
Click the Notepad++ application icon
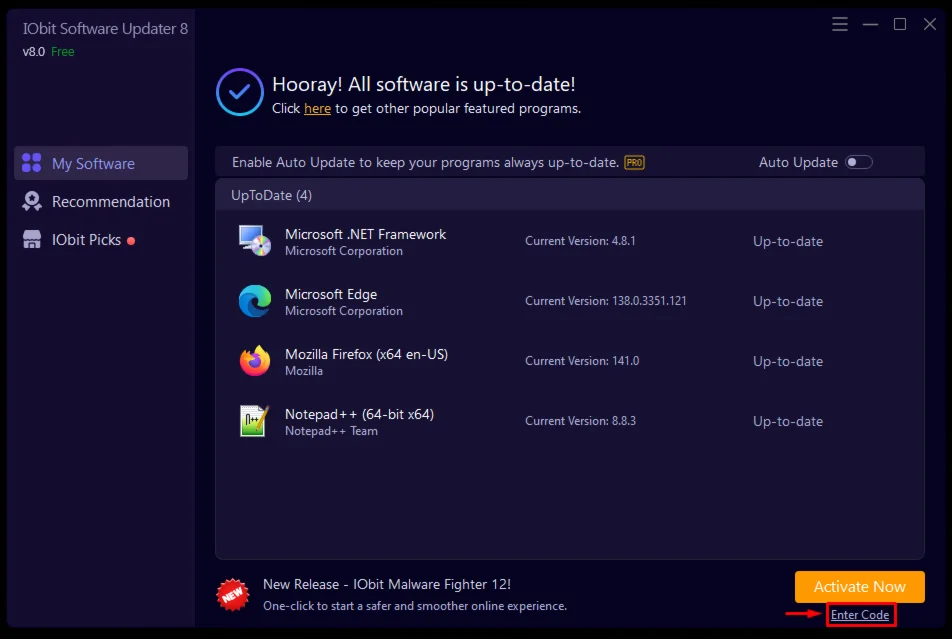(x=254, y=421)
